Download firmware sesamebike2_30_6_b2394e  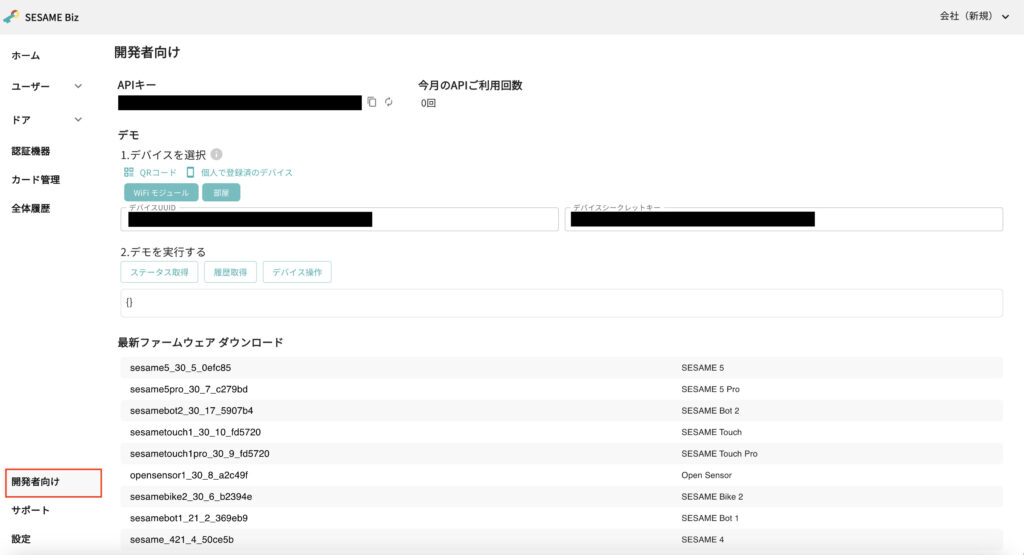pyautogui.click(x=191, y=497)
